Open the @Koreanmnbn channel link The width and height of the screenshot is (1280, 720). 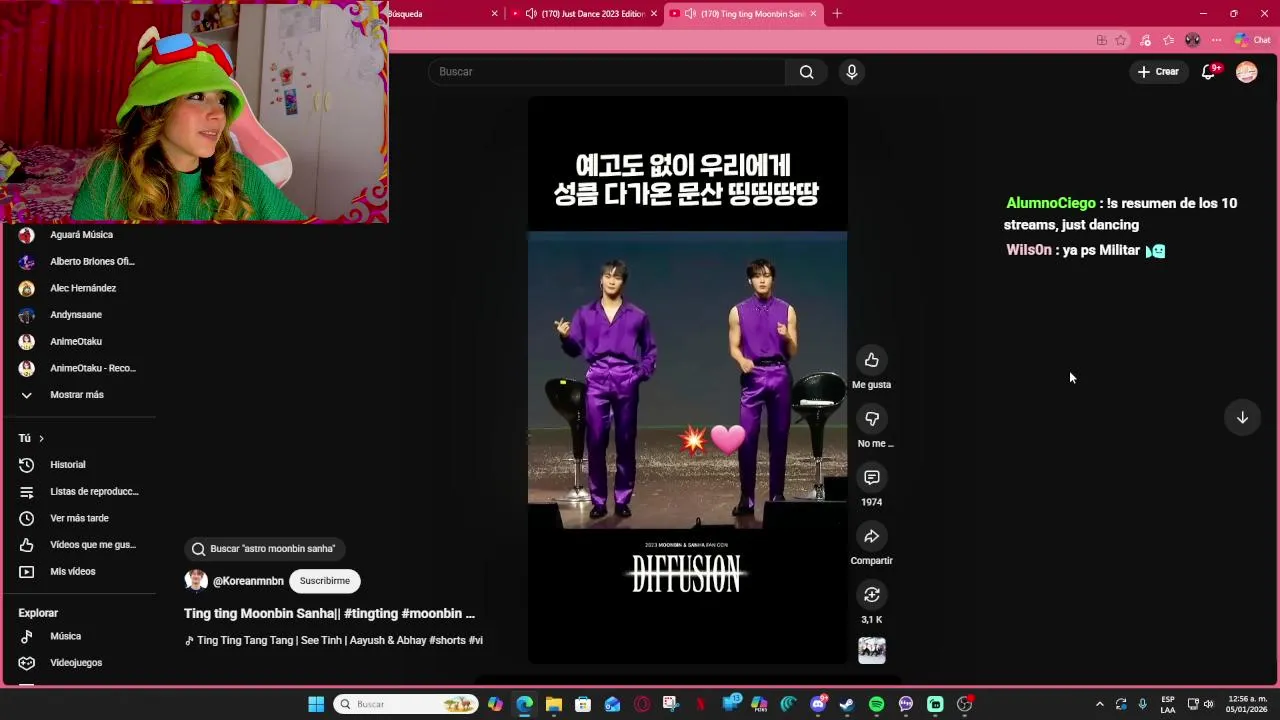pos(248,581)
